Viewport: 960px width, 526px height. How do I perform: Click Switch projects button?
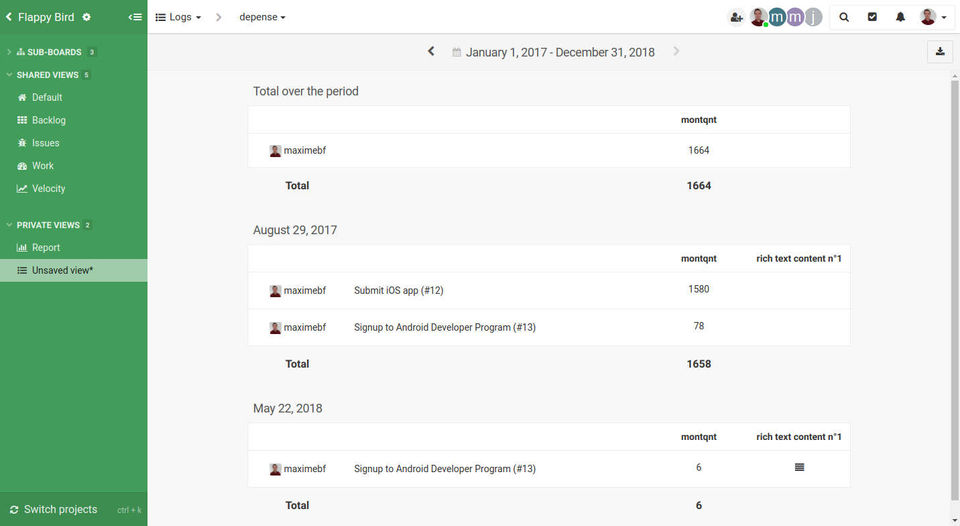pos(60,509)
